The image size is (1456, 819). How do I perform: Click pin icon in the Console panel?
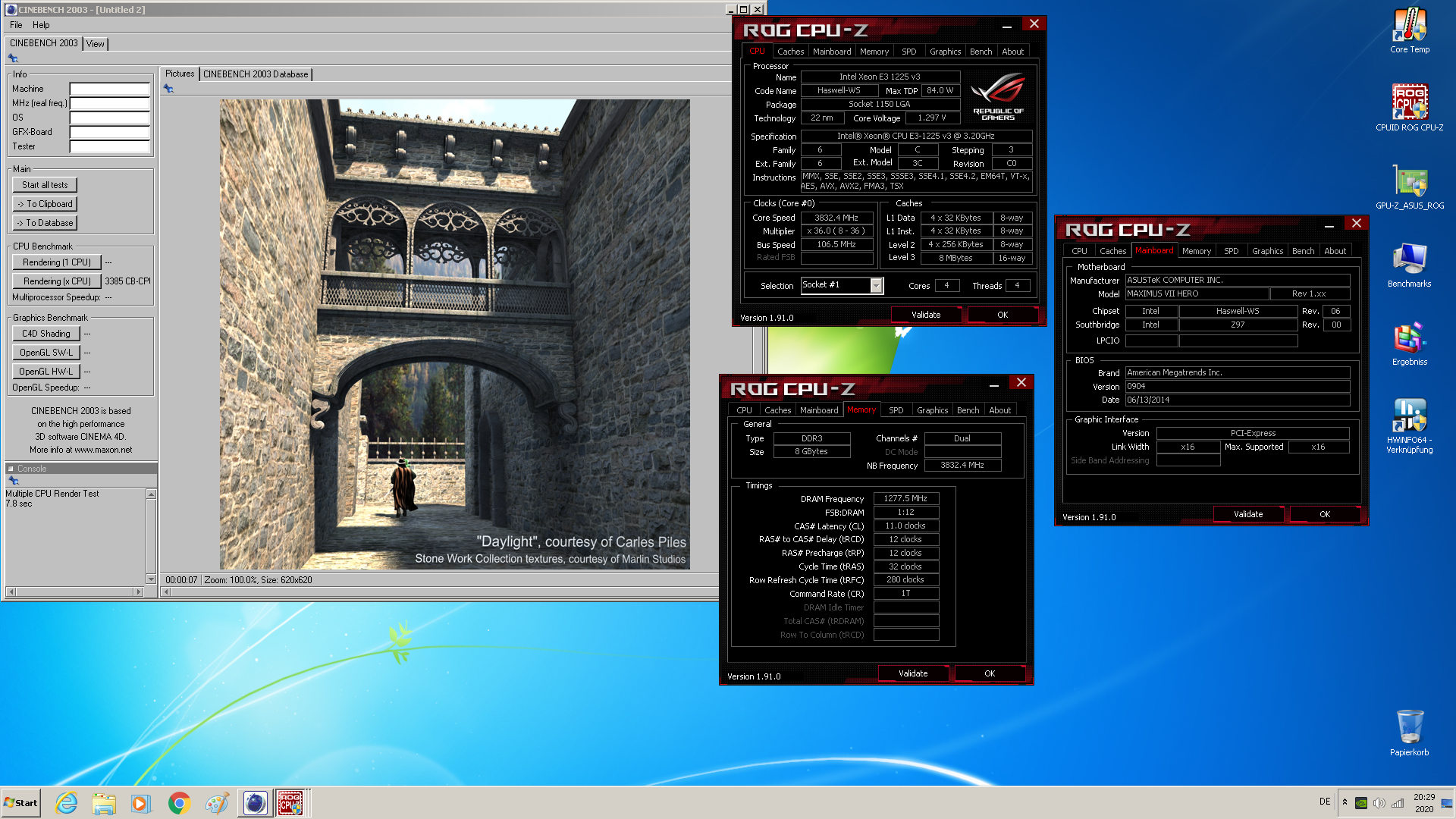click(x=13, y=481)
